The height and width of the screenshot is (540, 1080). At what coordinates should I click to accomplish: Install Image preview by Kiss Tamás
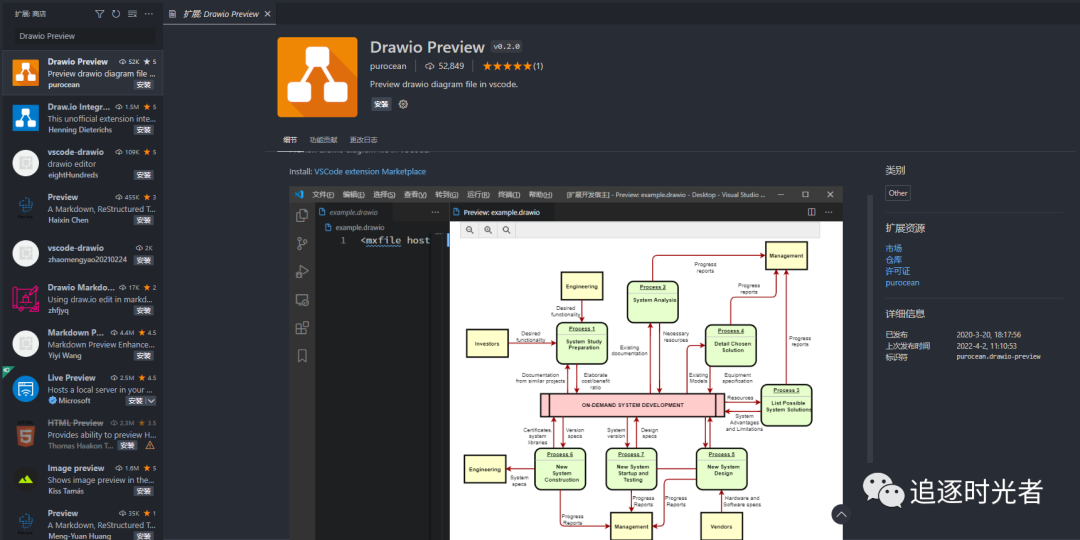coord(143,491)
